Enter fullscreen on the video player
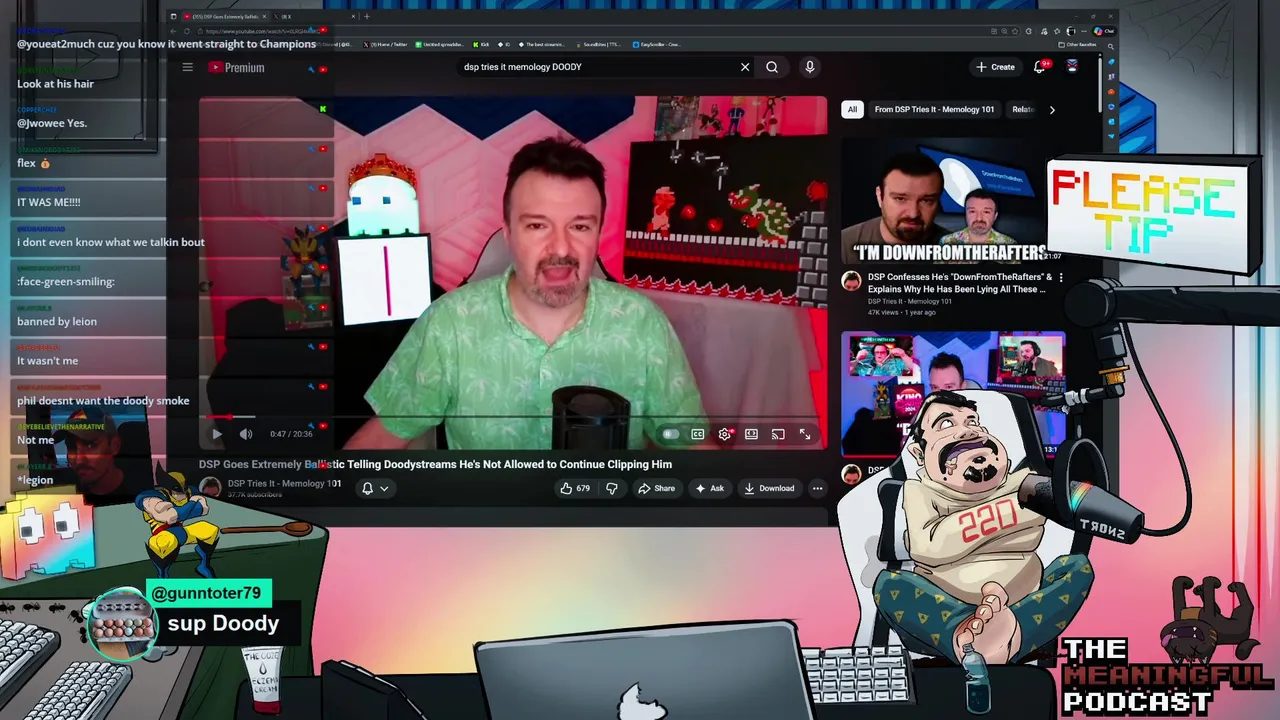Screen dimensions: 1280x720 [x=805, y=434]
